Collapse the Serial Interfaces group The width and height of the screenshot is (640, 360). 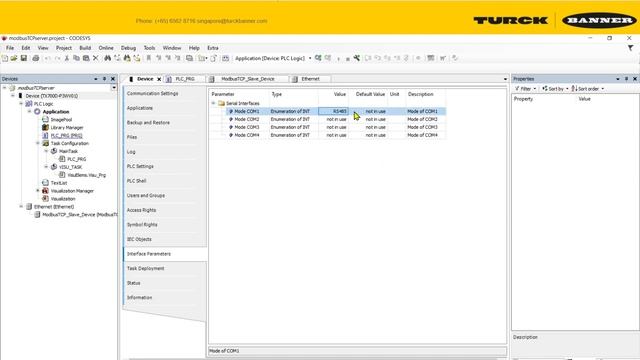tap(213, 103)
